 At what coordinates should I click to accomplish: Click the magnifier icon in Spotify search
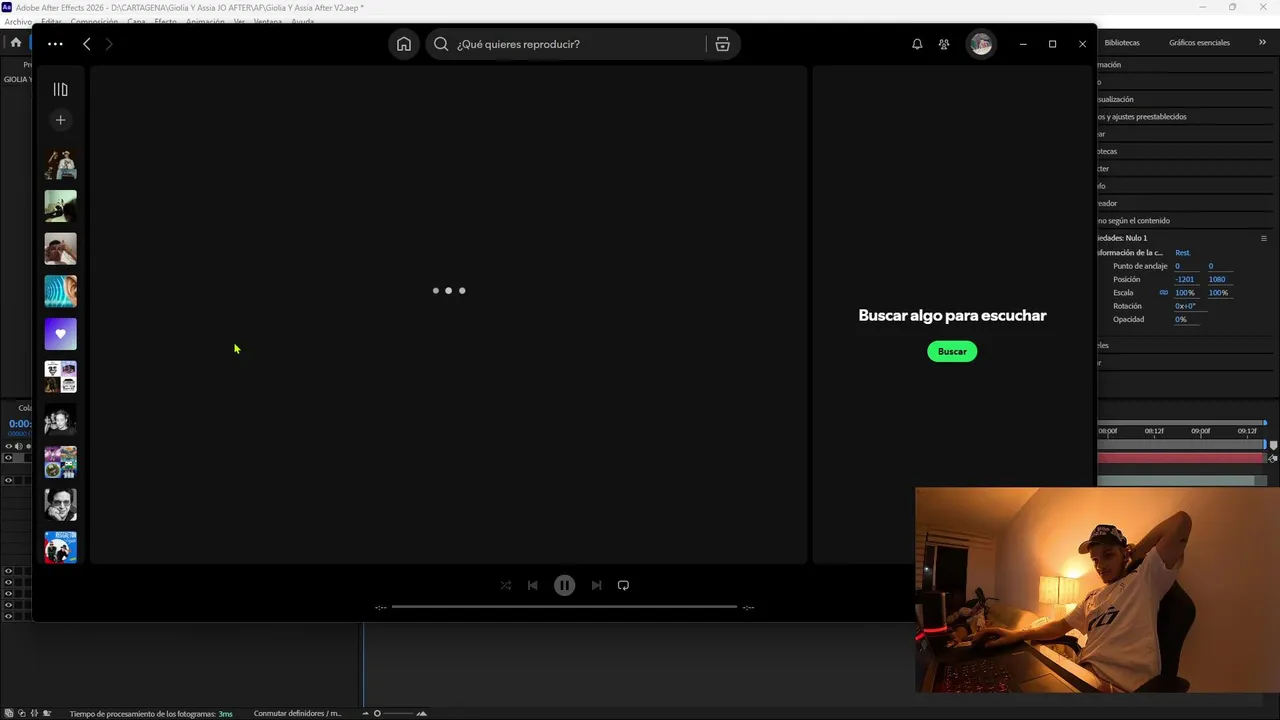(441, 44)
